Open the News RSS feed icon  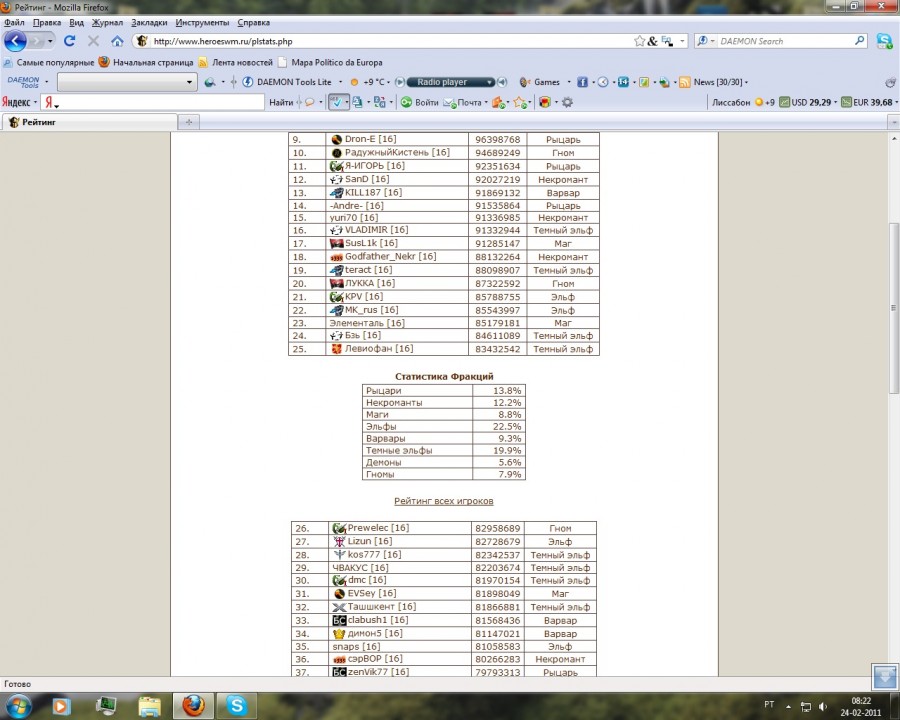pyautogui.click(x=685, y=82)
